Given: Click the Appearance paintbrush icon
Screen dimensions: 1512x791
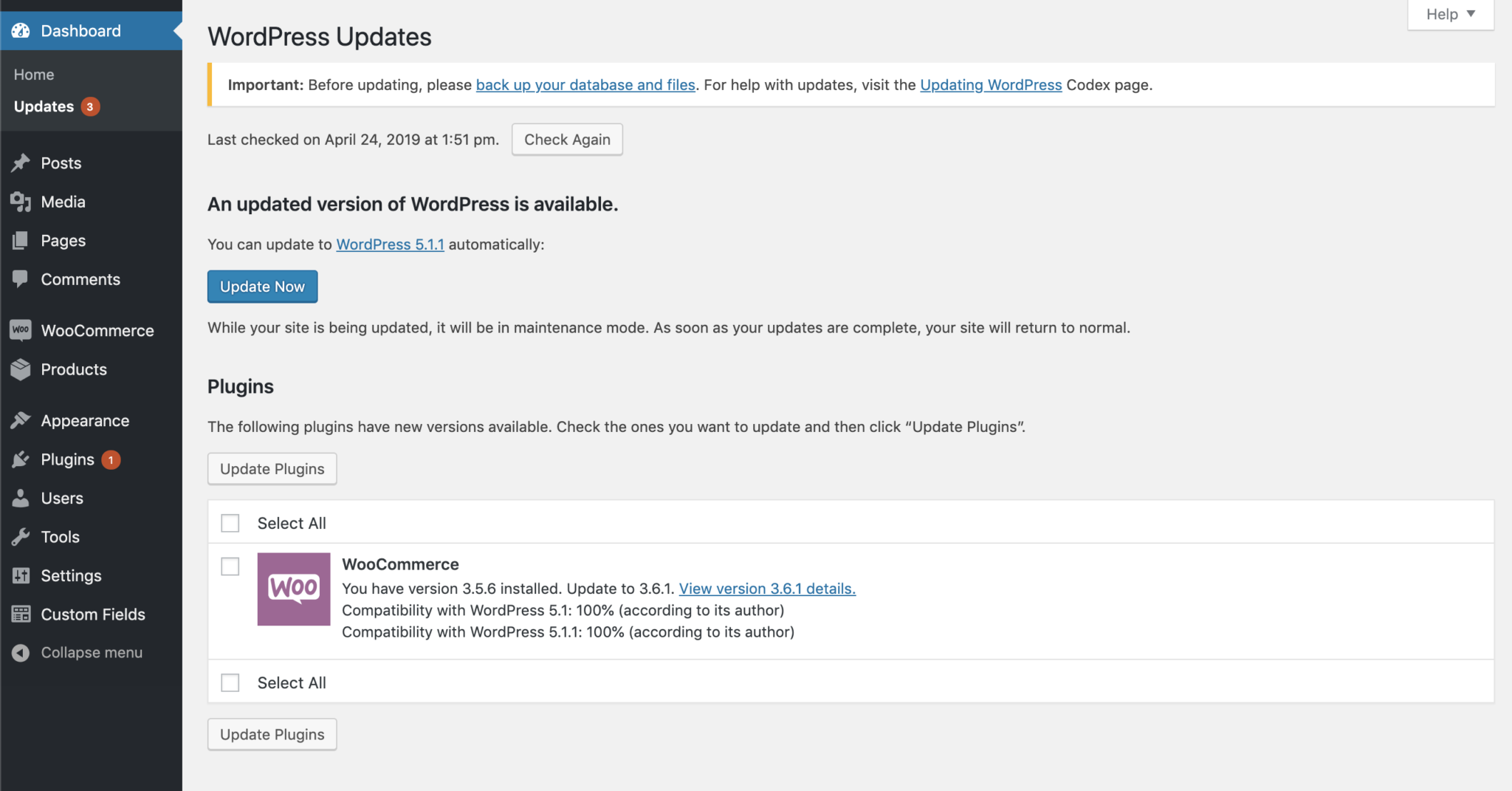Looking at the screenshot, I should click(21, 420).
